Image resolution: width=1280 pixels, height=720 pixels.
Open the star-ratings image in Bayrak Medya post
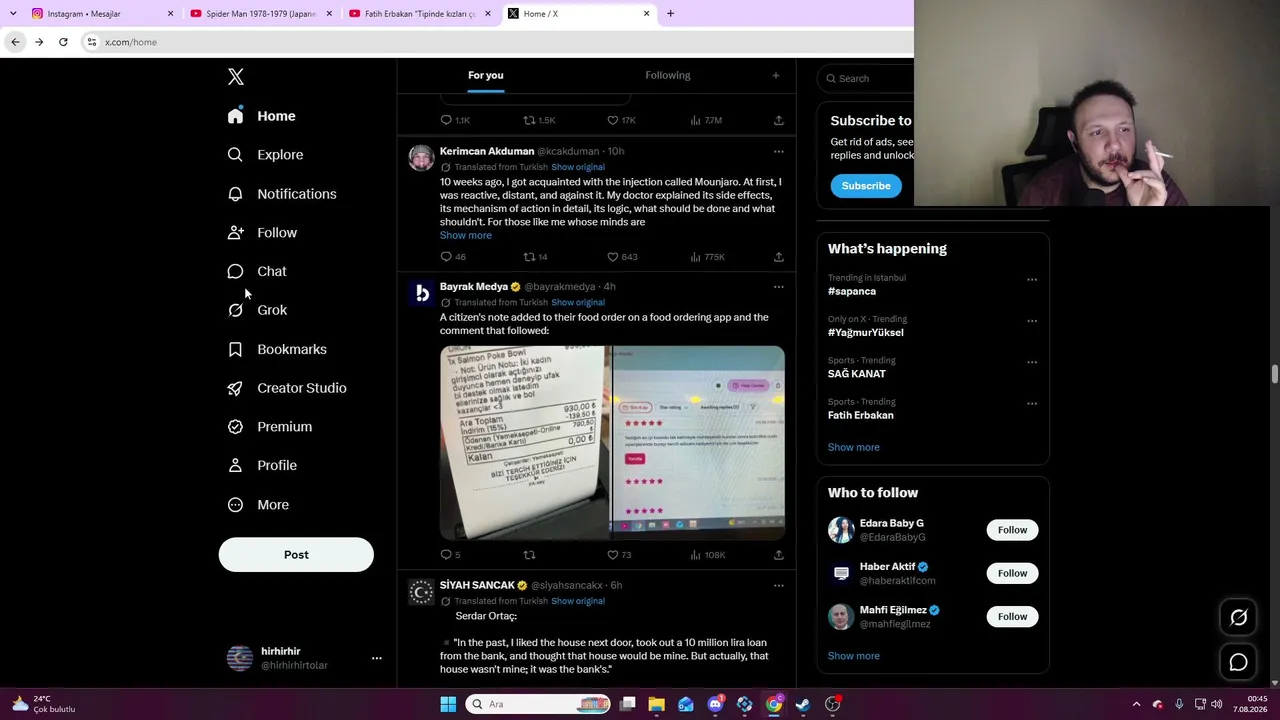click(699, 443)
